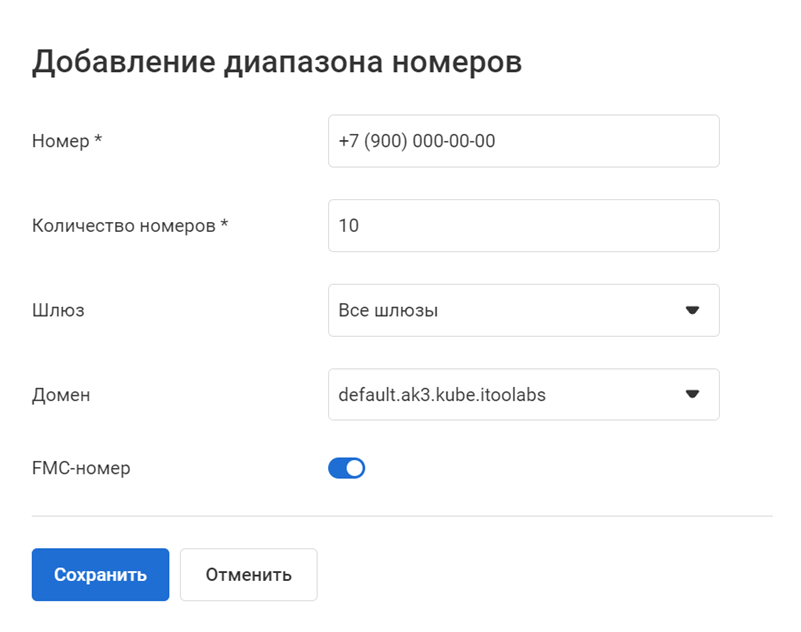
Task: Click the '10' value in the quantity field
Action: (349, 226)
